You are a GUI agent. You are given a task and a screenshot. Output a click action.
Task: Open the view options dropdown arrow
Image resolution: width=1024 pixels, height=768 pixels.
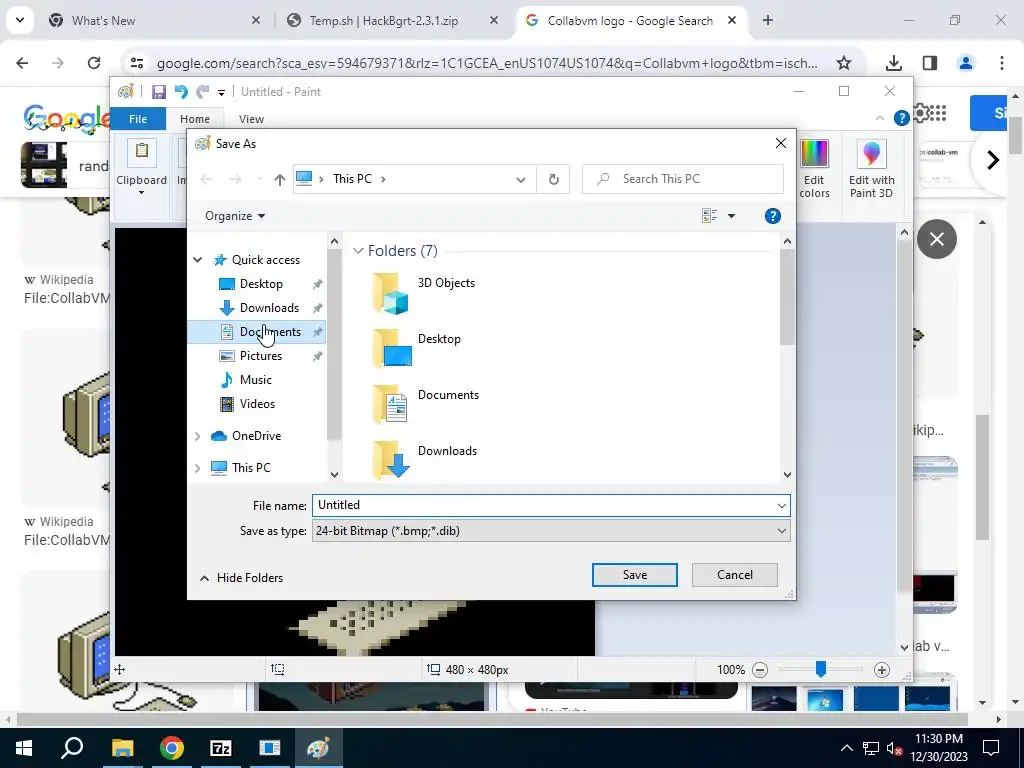click(731, 216)
